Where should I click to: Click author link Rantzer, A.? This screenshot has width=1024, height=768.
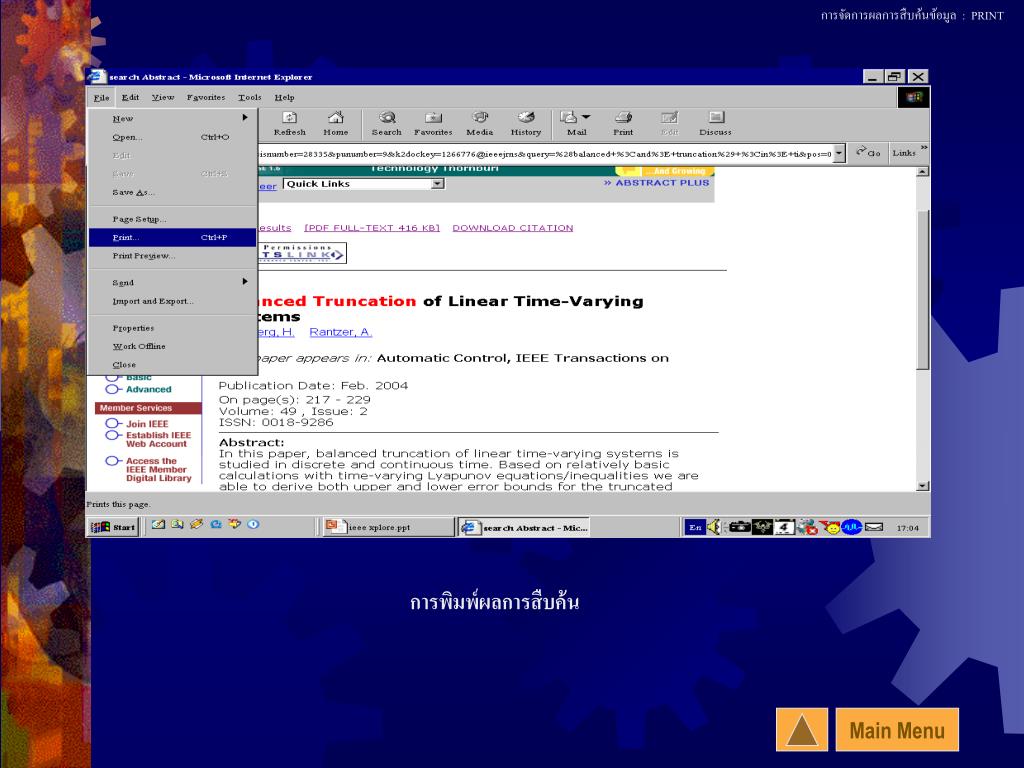[x=340, y=332]
